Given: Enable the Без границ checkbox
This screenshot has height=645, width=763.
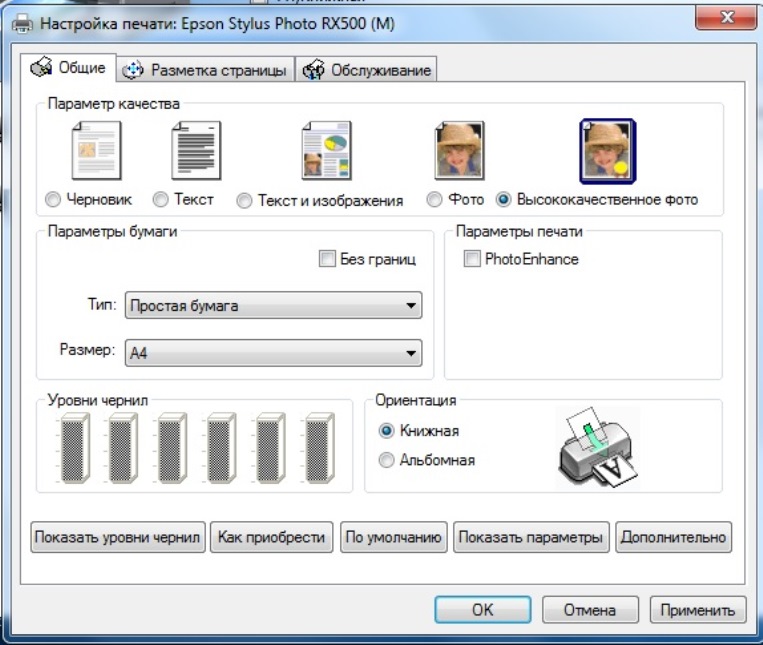Looking at the screenshot, I should pyautogui.click(x=327, y=259).
